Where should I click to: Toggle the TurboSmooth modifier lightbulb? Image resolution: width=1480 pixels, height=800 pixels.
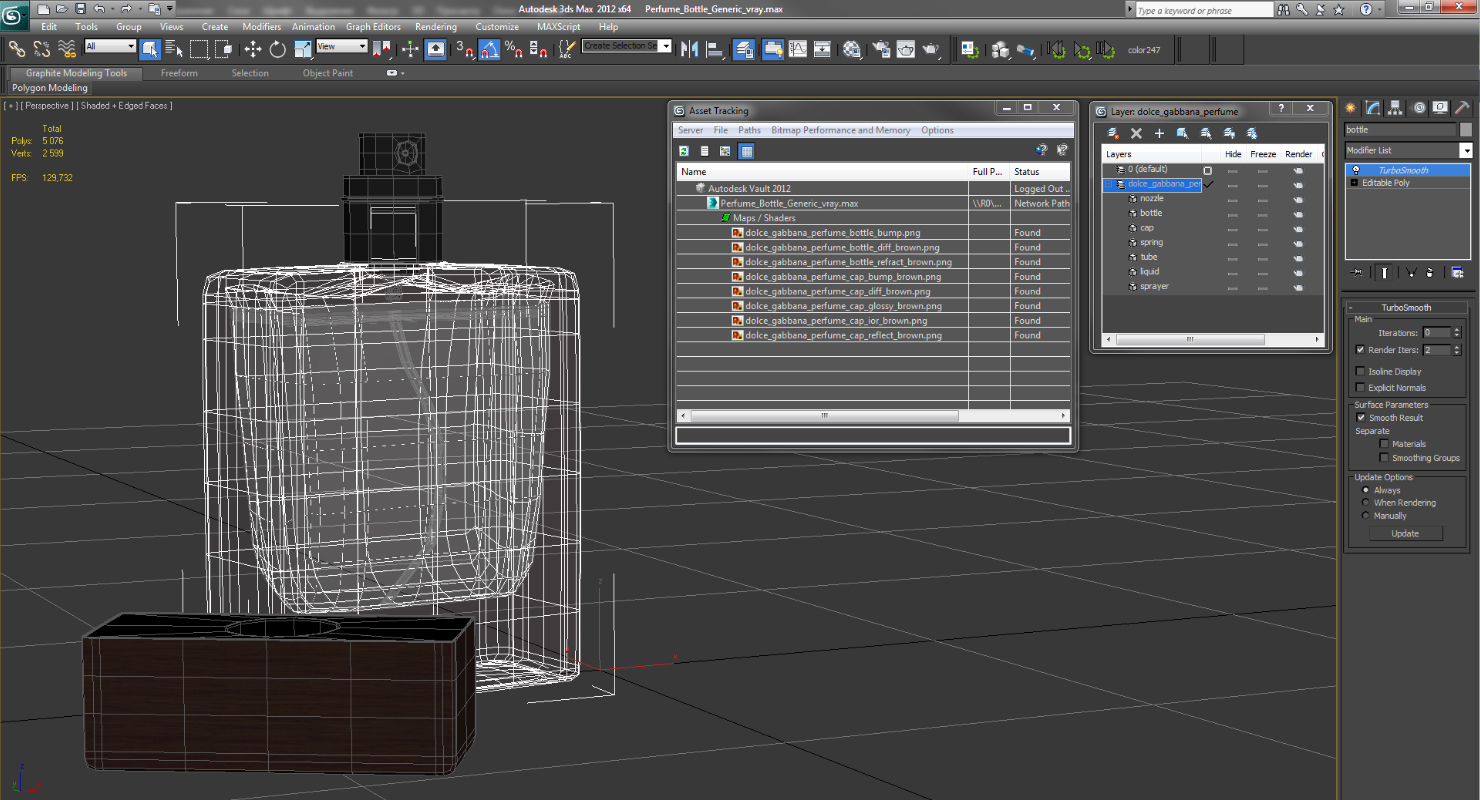click(x=1355, y=170)
